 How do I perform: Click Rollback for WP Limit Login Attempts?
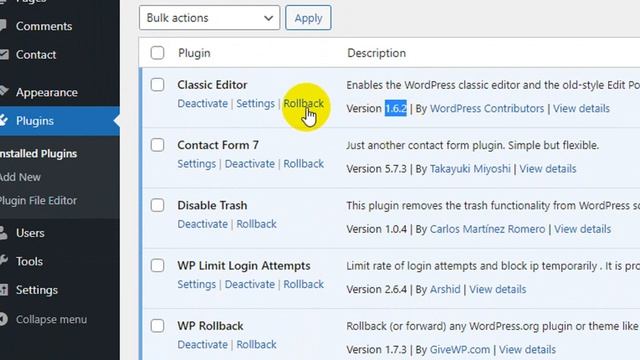coord(304,284)
